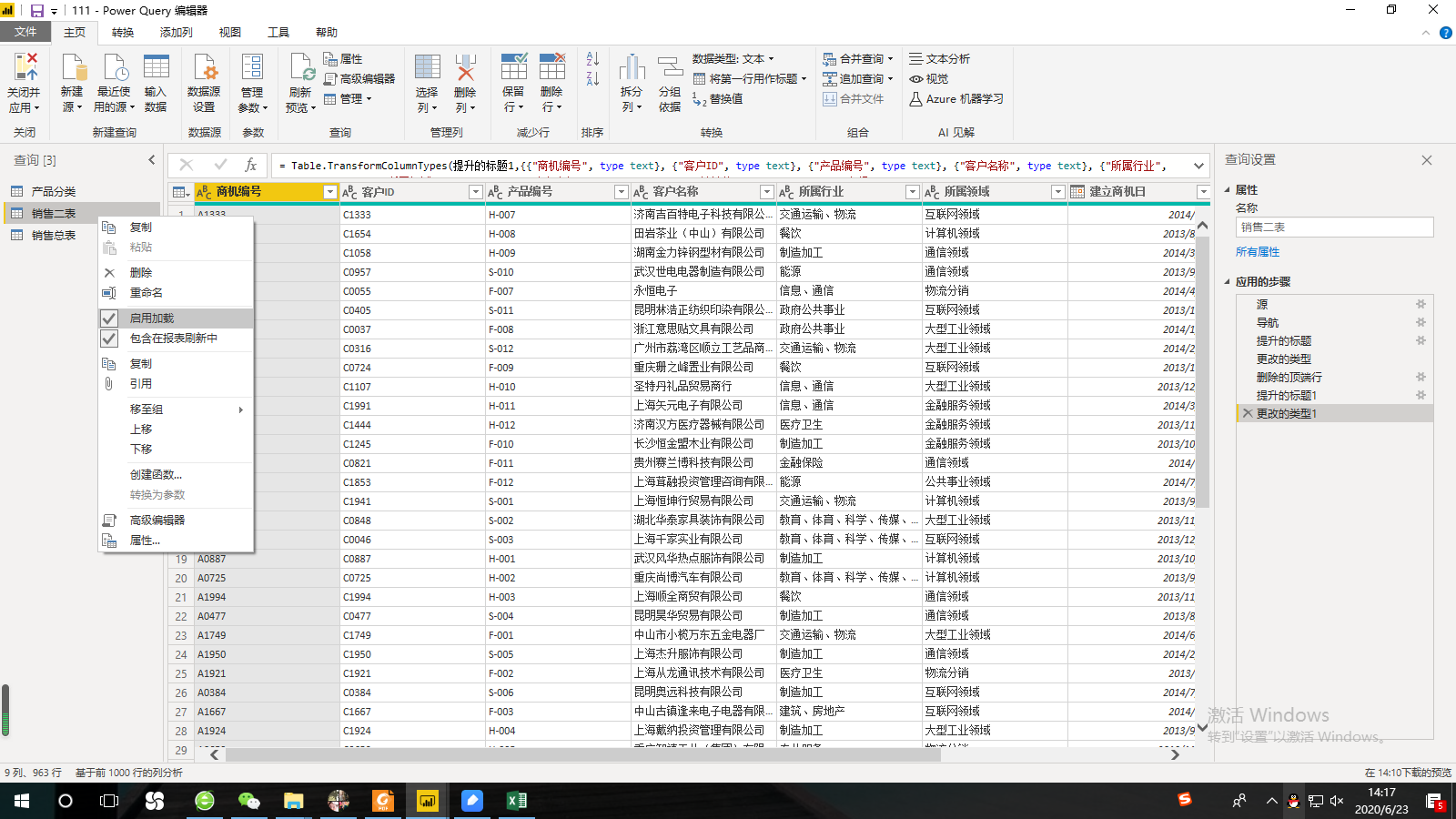
Task: Toggle 包含在报表刷新中 checkbox
Action: click(x=109, y=339)
